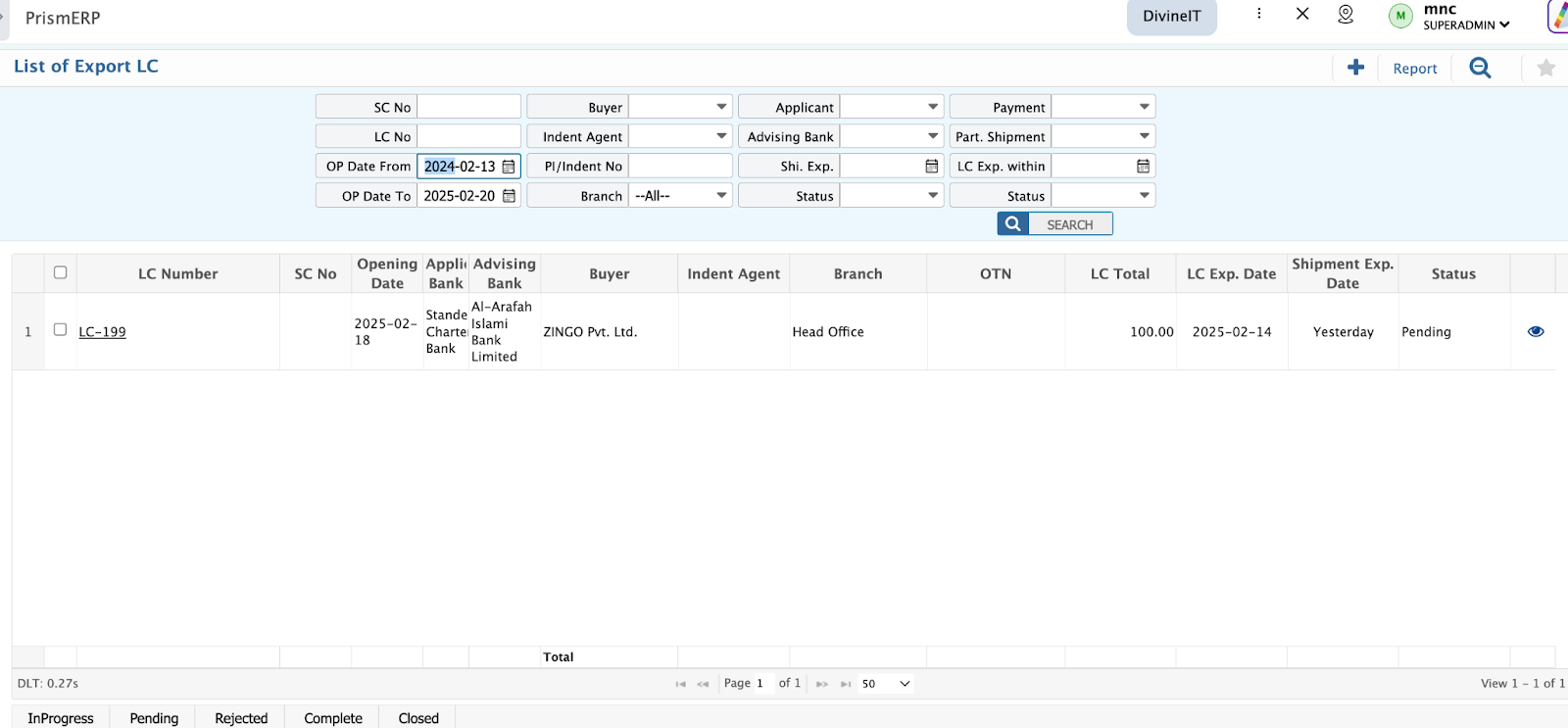View LC-199 details with eye icon

(1536, 331)
